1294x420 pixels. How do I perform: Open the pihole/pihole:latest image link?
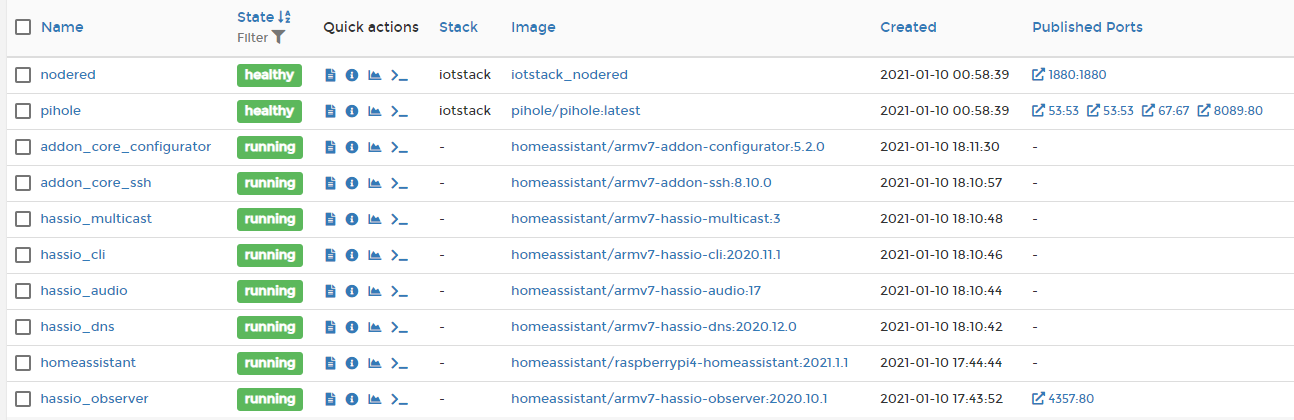(x=575, y=111)
